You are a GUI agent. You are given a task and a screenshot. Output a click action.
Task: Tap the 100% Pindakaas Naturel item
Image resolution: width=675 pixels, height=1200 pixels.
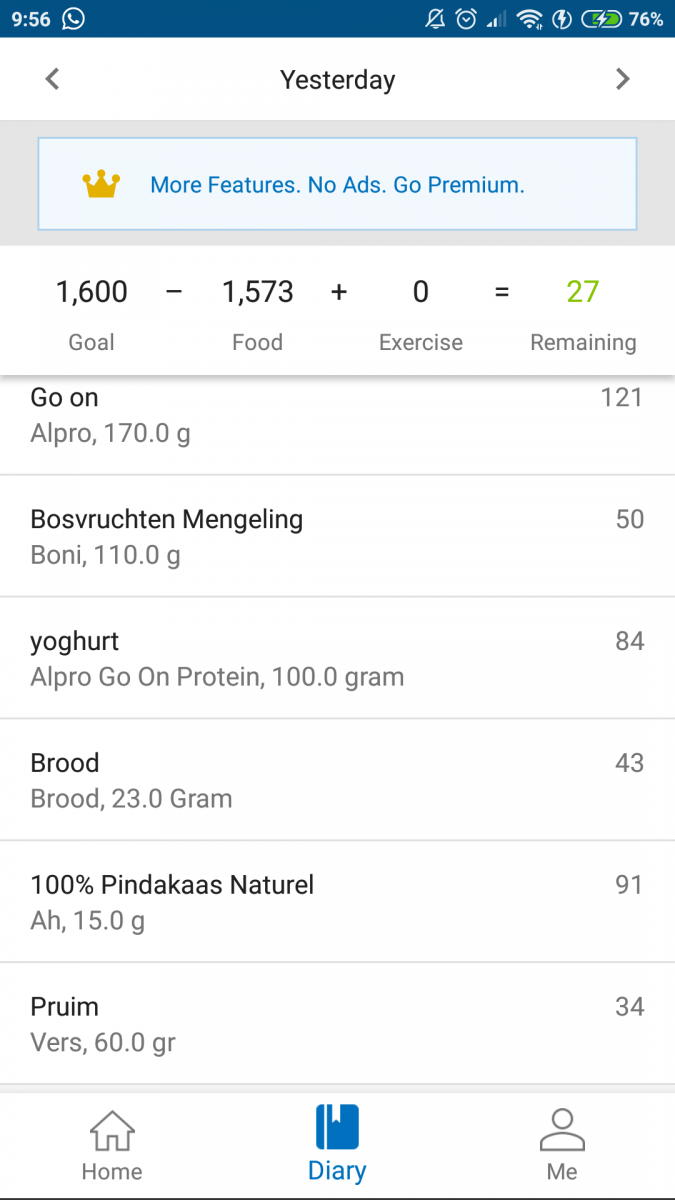(337, 900)
